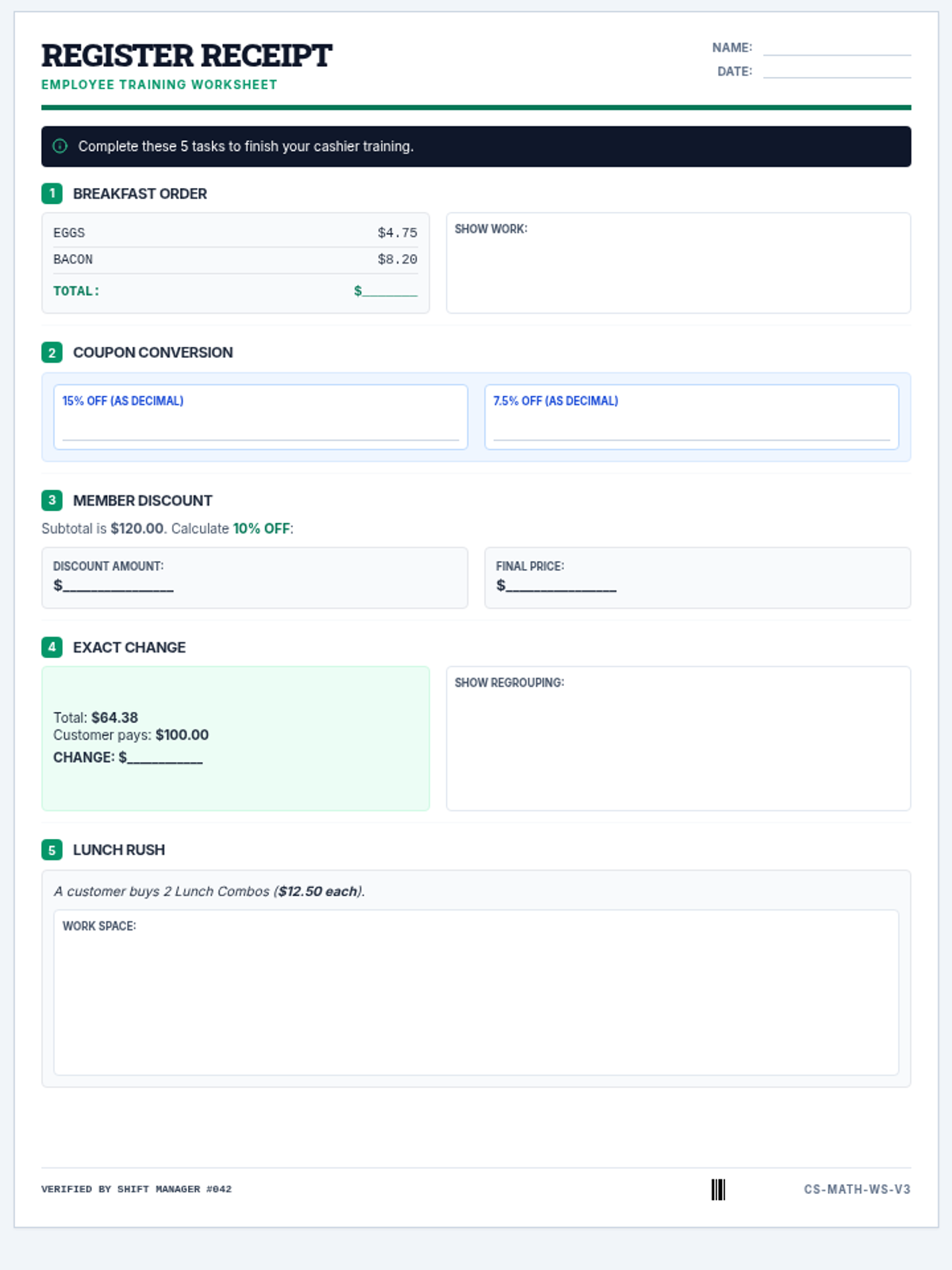Click the green number 5 badge
Image resolution: width=952 pixels, height=1270 pixels.
coord(52,850)
